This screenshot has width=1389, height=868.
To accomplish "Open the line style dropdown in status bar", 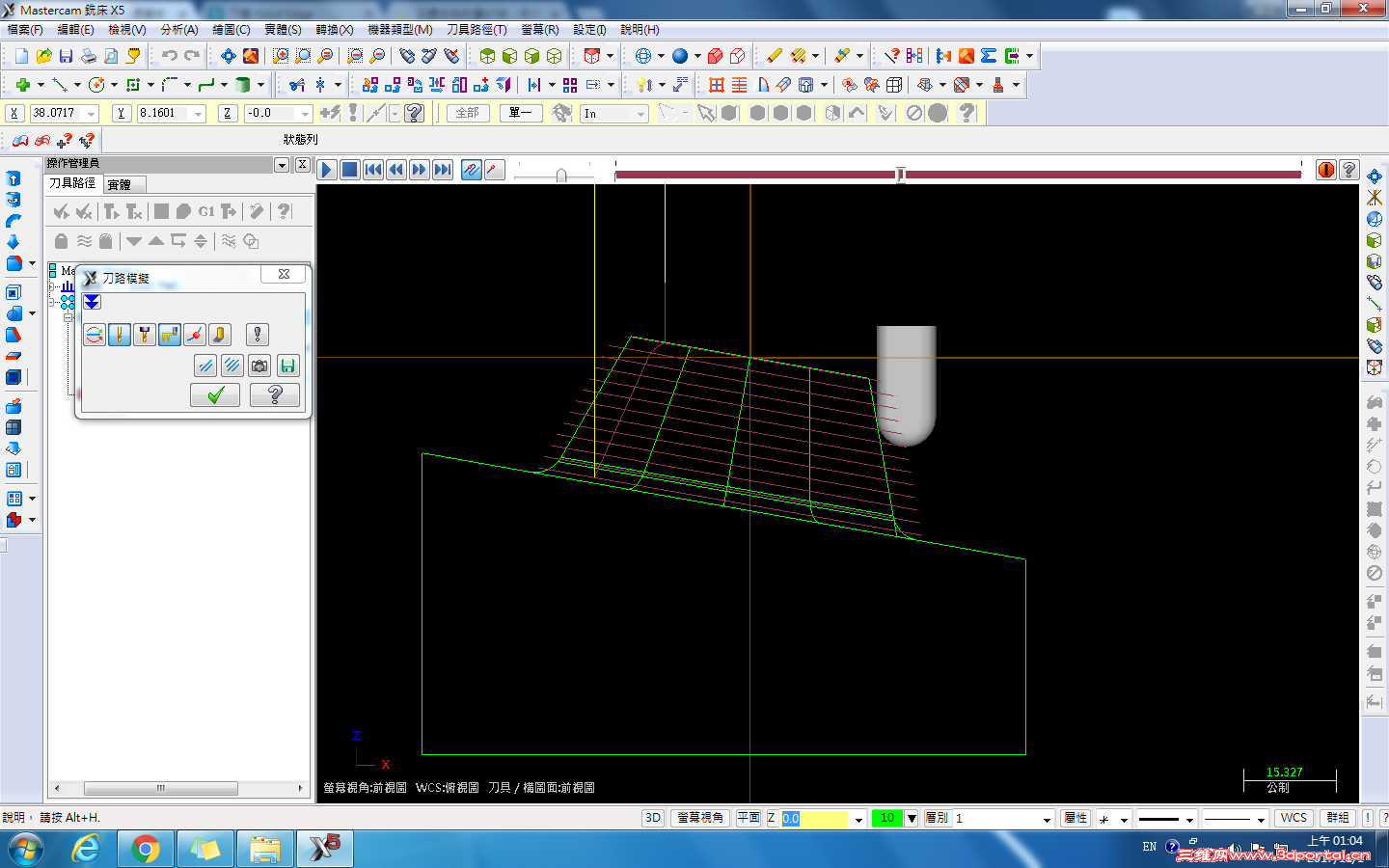I will pyautogui.click(x=1189, y=819).
